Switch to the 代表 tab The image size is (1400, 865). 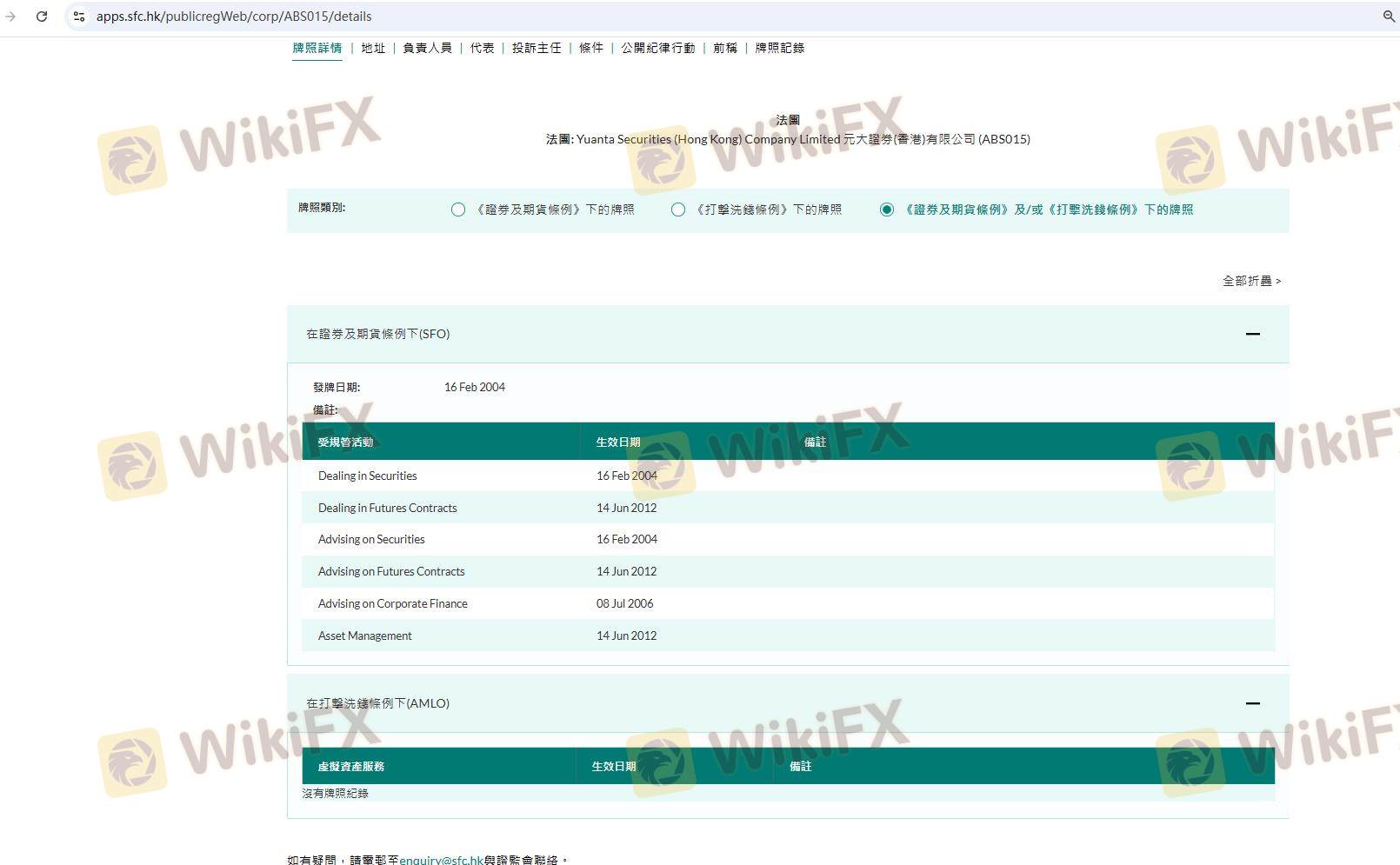(x=482, y=48)
